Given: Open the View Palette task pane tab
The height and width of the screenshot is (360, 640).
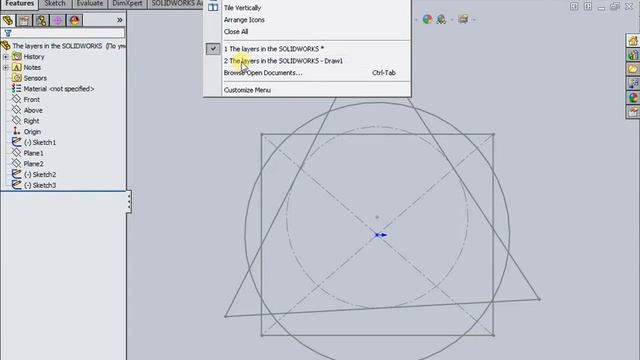Looking at the screenshot, I should click(633, 83).
